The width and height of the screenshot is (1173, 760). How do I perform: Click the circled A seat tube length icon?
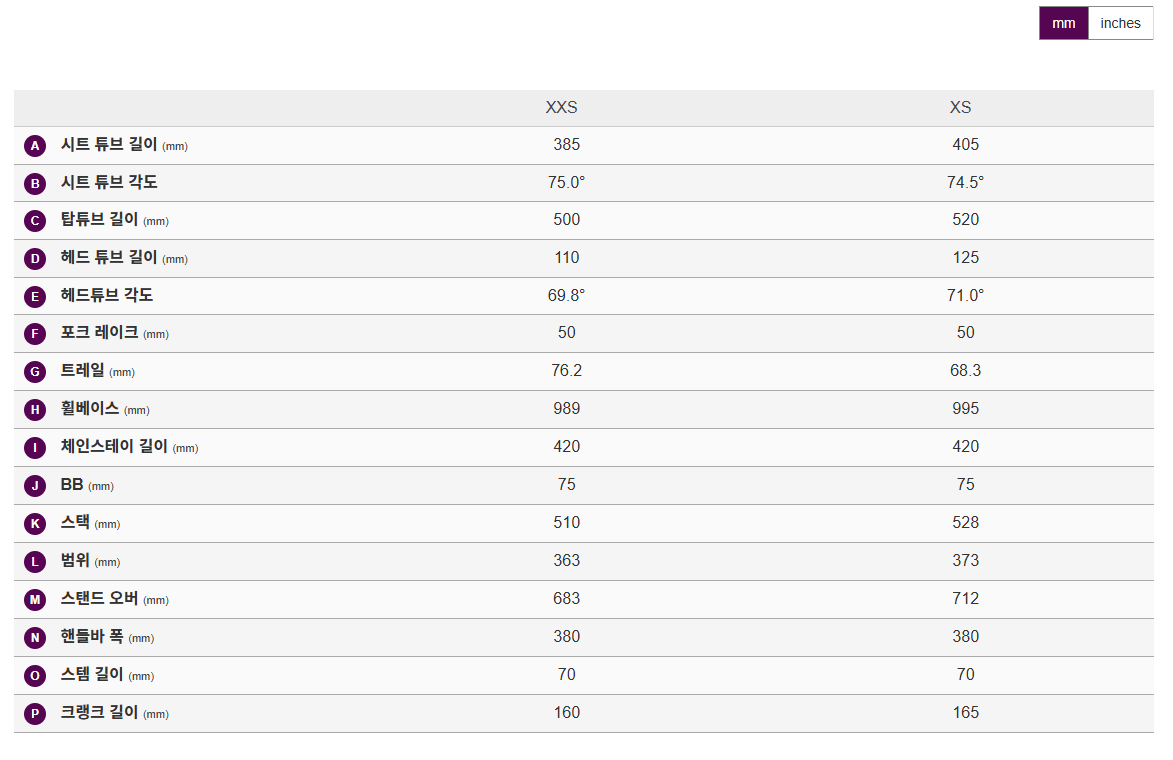tap(35, 146)
